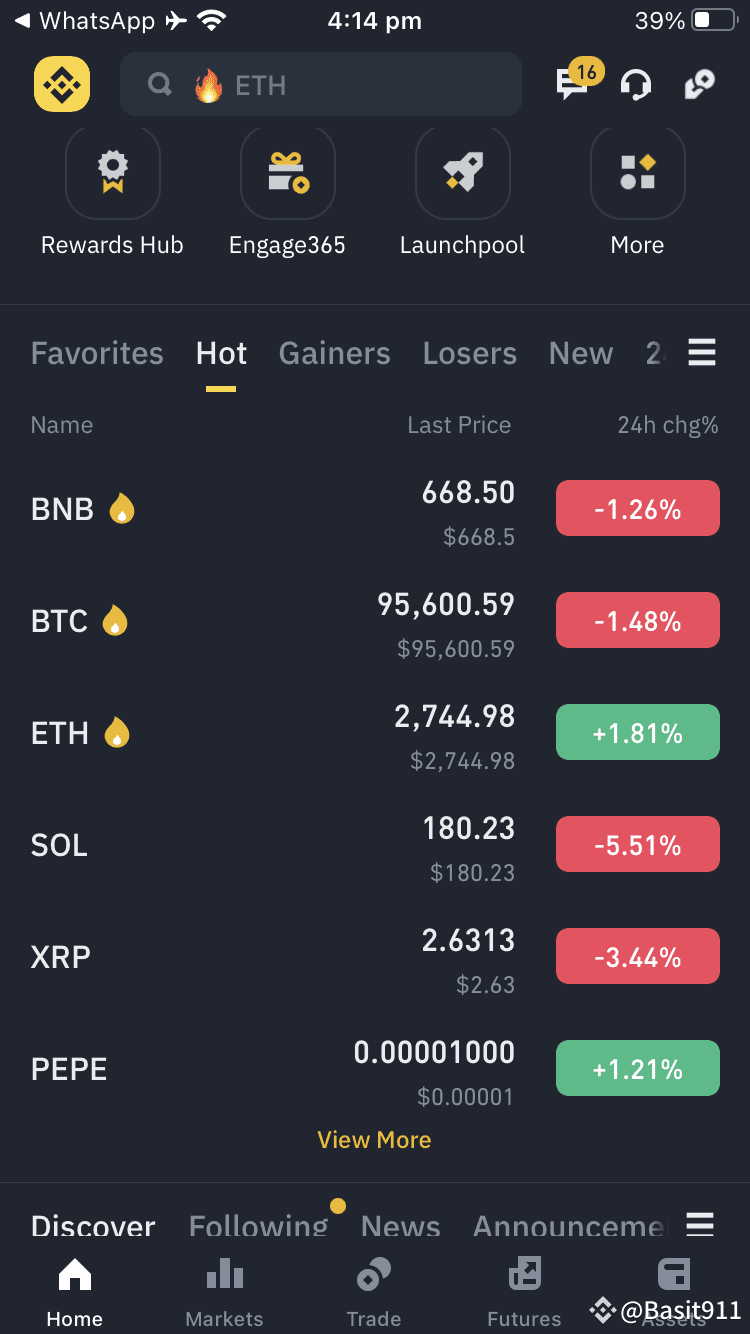Open the BTC market row
Screen dimensions: 750x1334
click(x=375, y=622)
